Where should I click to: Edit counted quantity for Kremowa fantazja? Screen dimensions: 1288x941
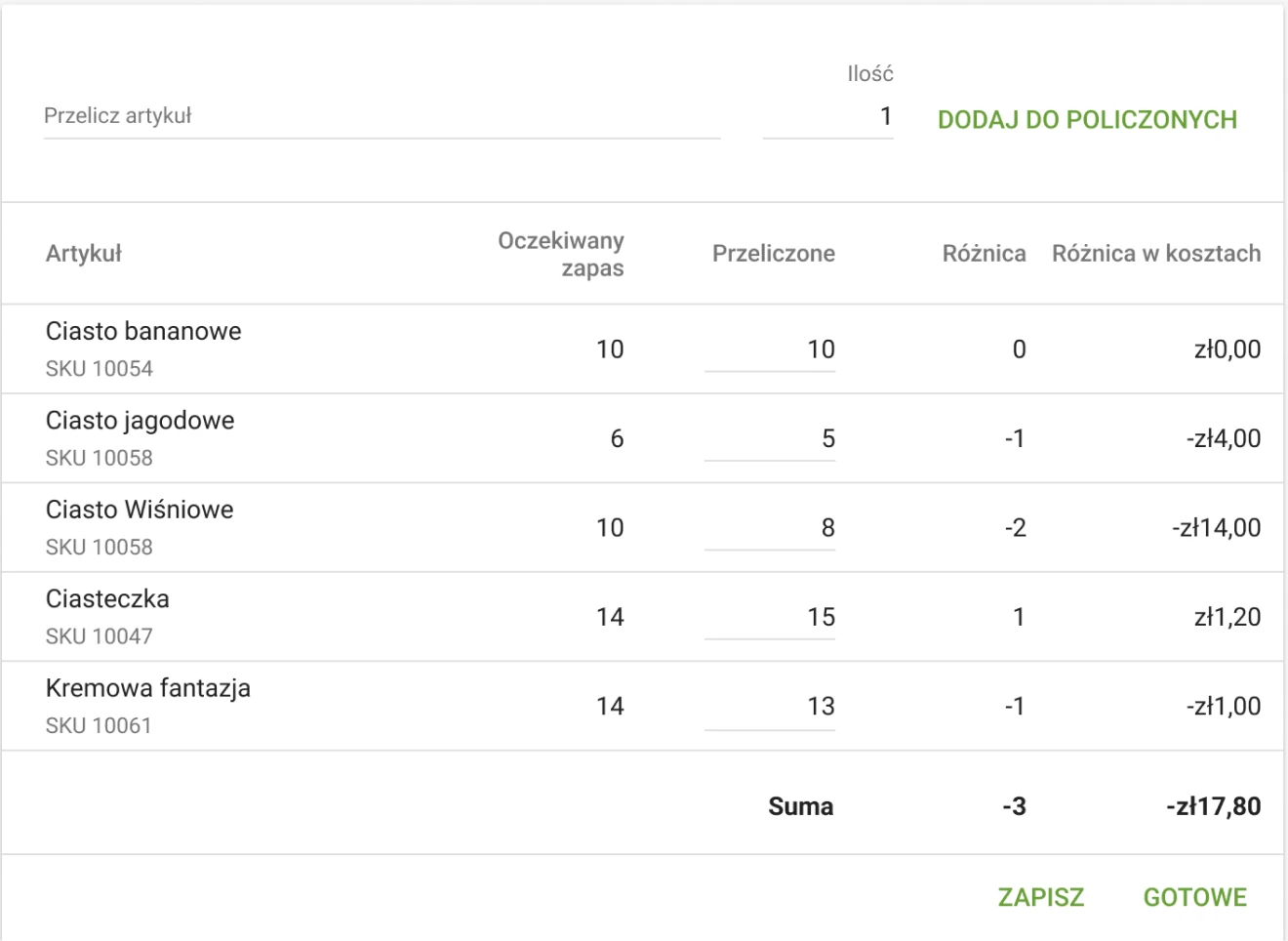point(770,706)
